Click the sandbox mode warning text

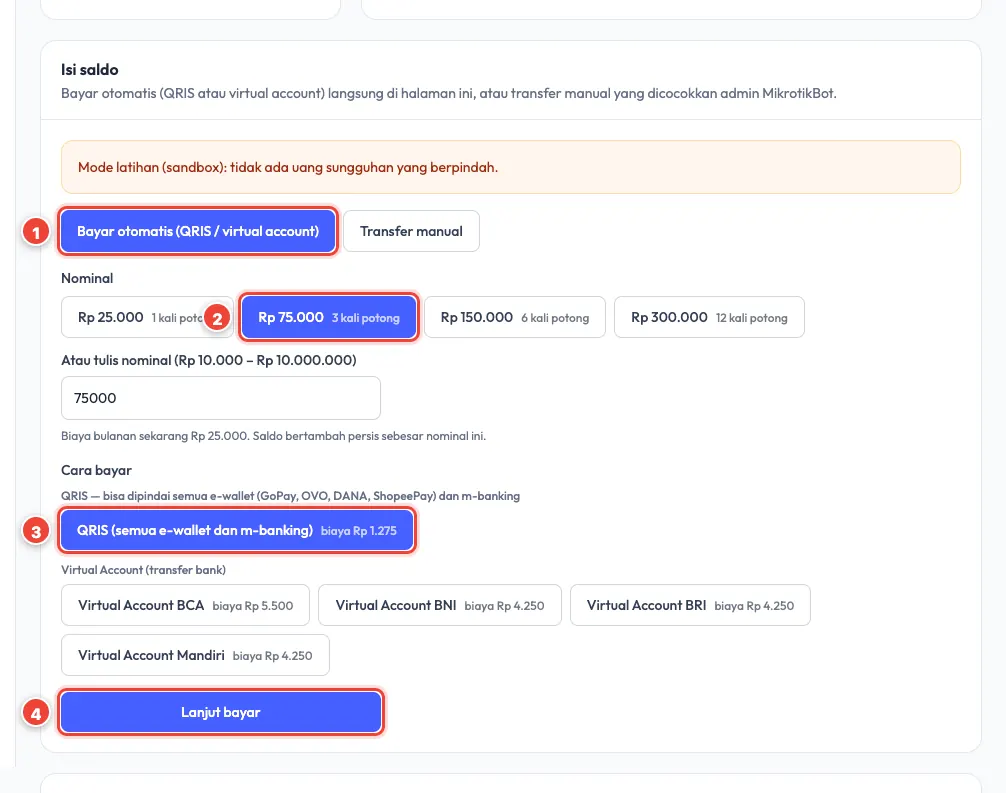(288, 167)
